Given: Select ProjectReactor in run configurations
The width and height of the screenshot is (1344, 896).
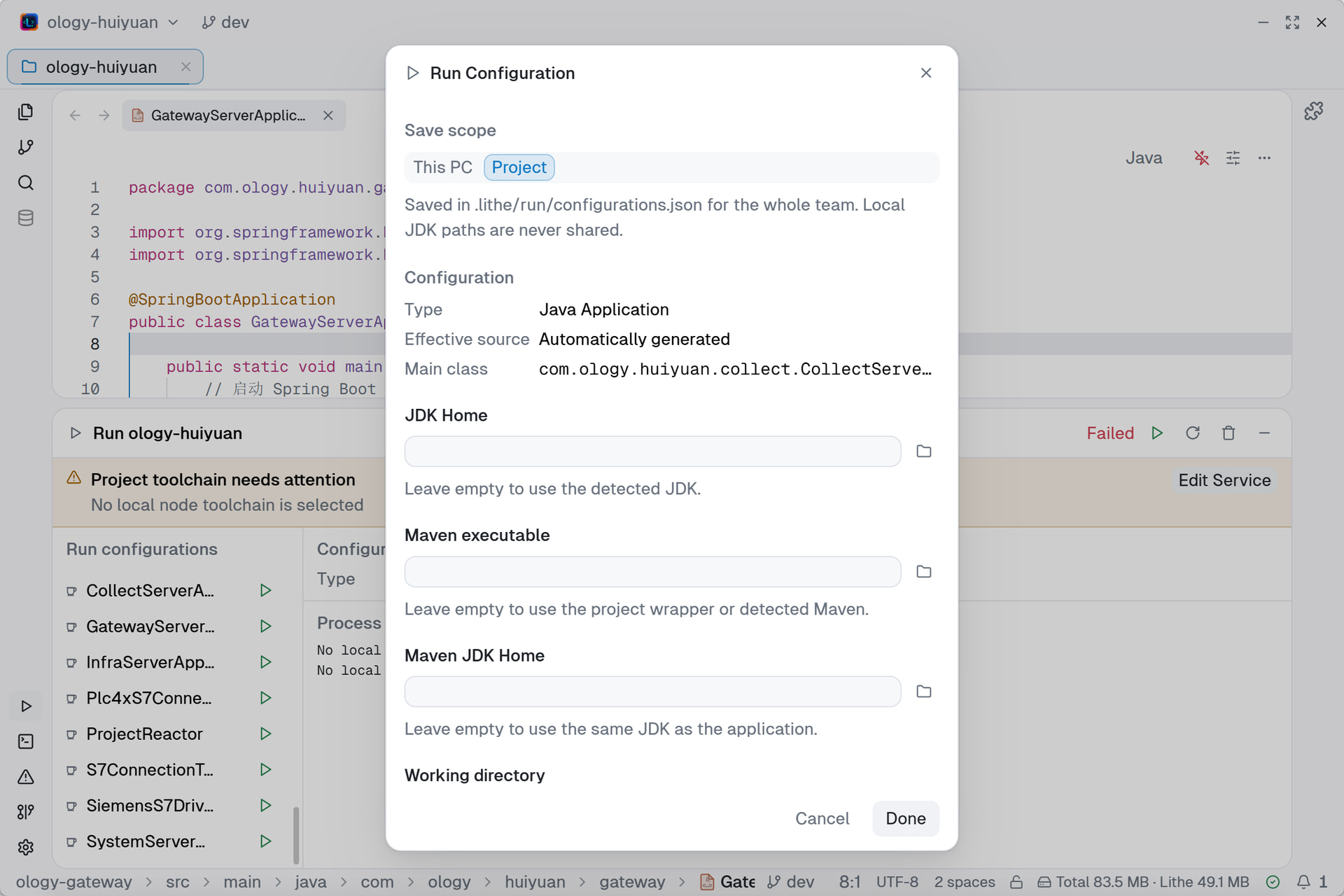Looking at the screenshot, I should [x=144, y=734].
